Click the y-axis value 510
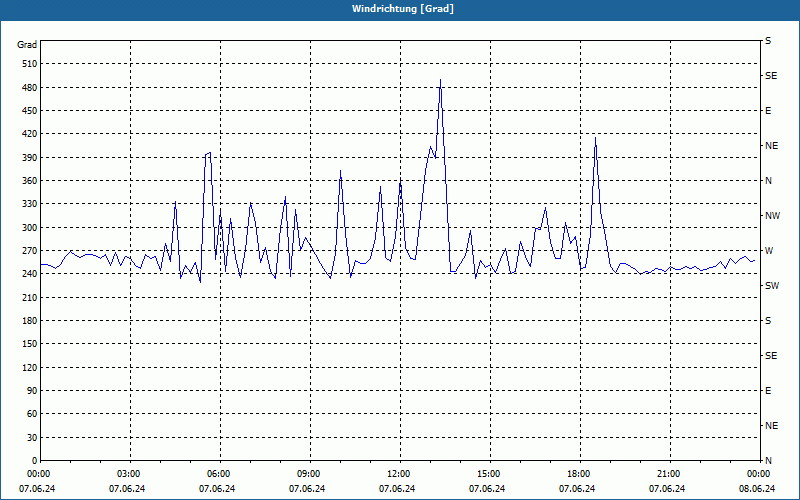 point(30,64)
